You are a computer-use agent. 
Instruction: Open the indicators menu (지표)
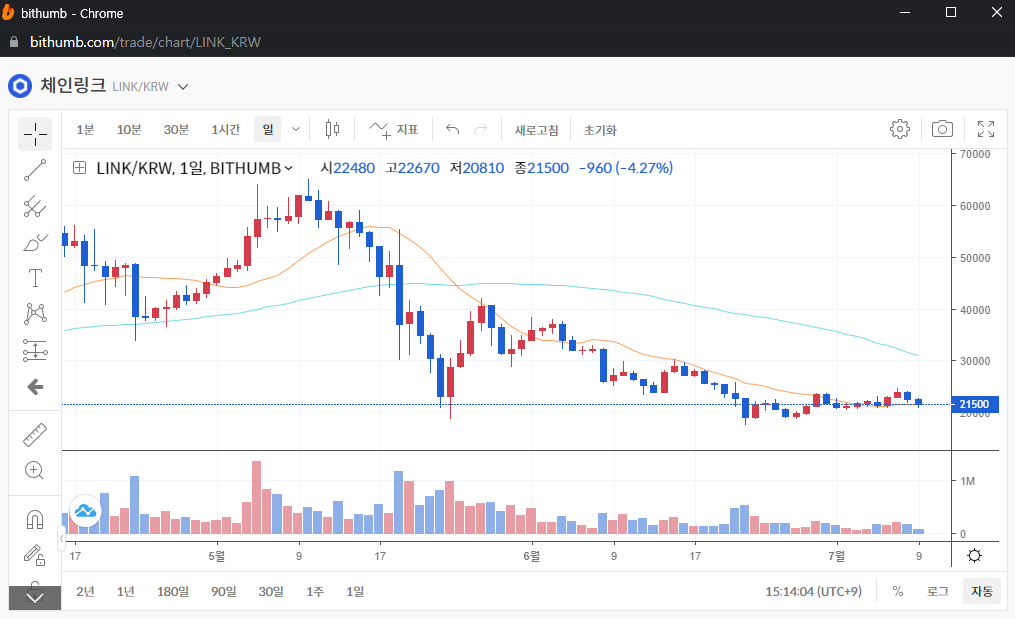click(x=394, y=129)
